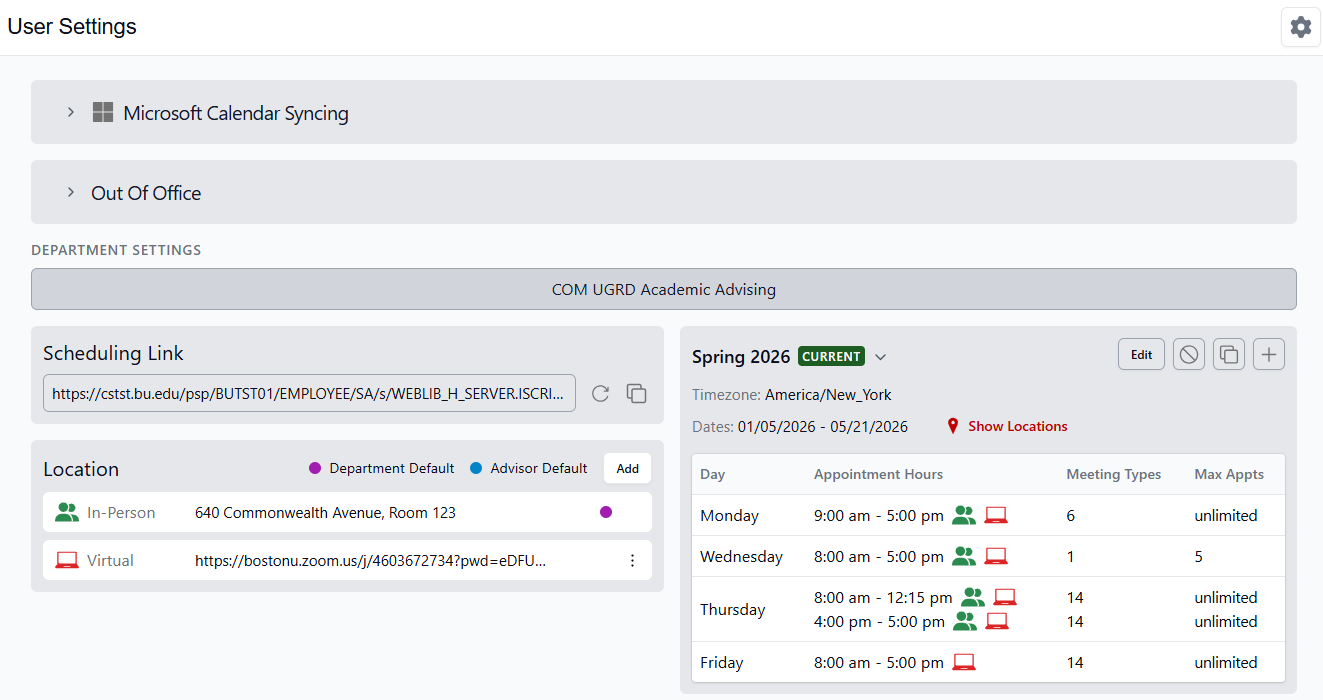The width and height of the screenshot is (1323, 700).
Task: Click the purple Department Default dot in legend
Action: coord(315,468)
